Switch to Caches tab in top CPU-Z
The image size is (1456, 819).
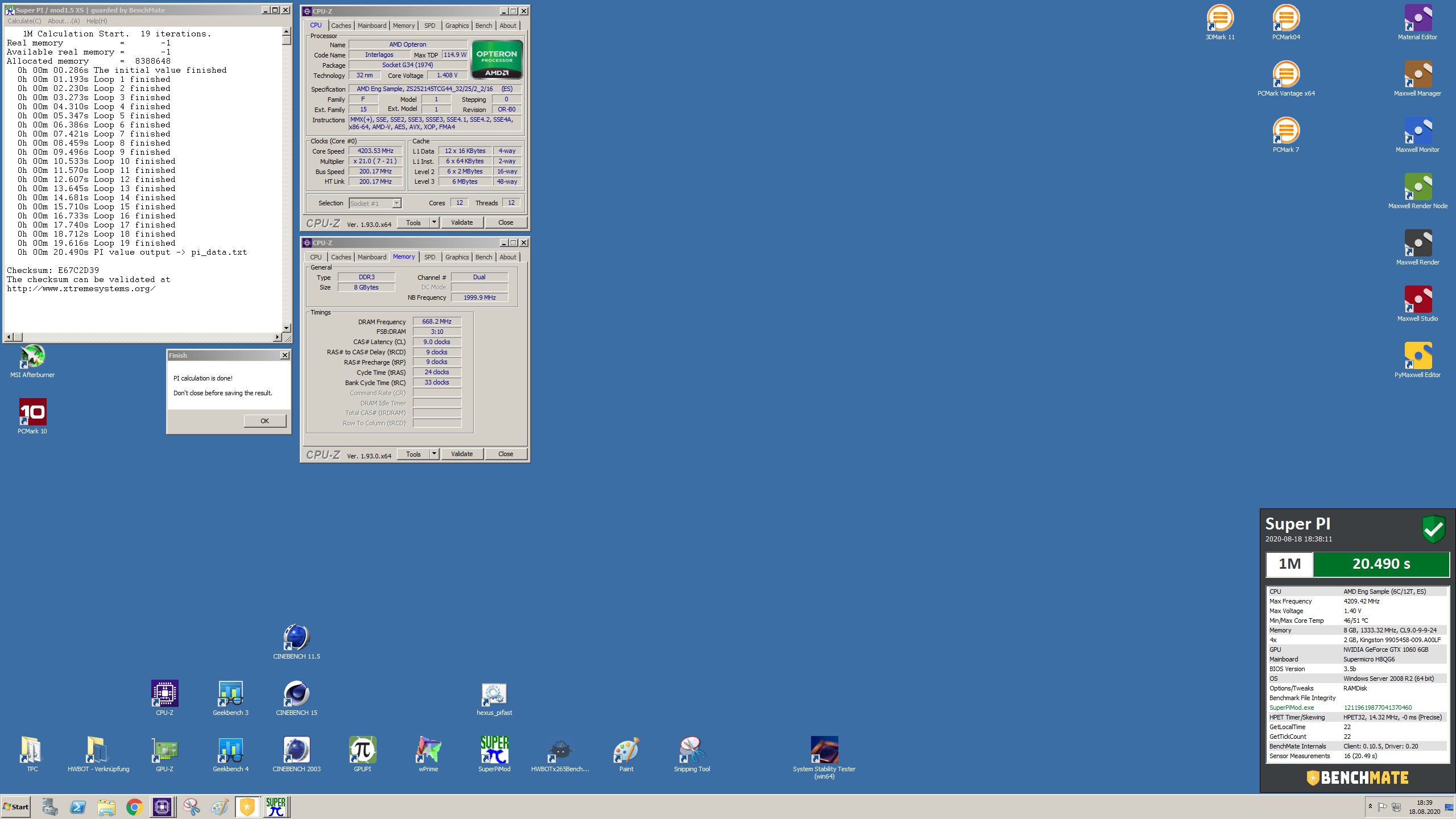click(x=341, y=26)
